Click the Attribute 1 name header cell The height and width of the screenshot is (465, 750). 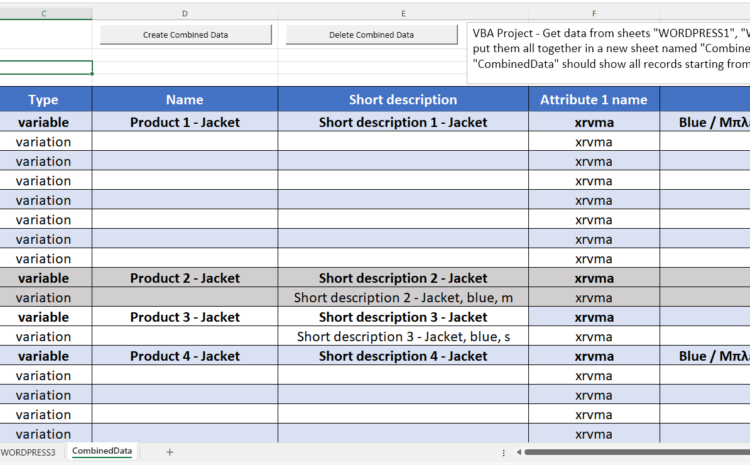pyautogui.click(x=594, y=100)
